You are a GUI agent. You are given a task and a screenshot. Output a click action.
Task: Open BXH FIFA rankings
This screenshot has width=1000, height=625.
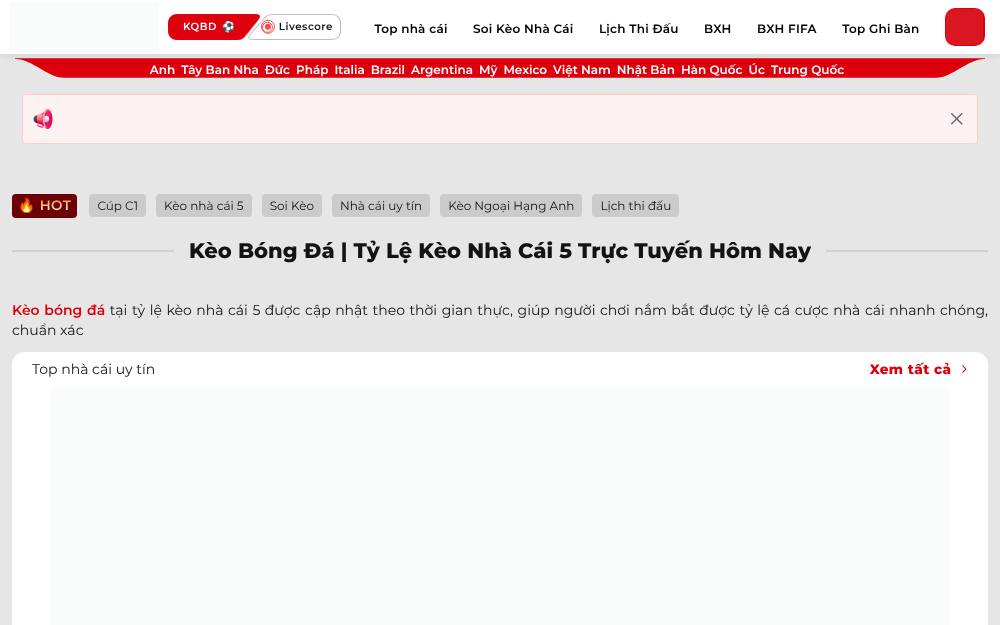[786, 29]
